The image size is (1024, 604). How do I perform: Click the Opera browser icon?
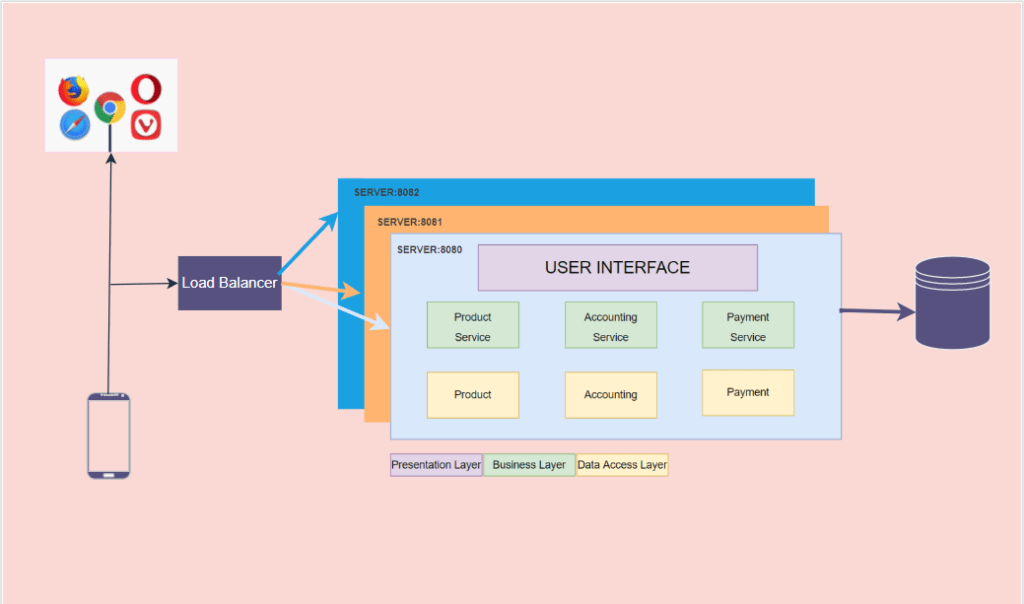coord(147,90)
